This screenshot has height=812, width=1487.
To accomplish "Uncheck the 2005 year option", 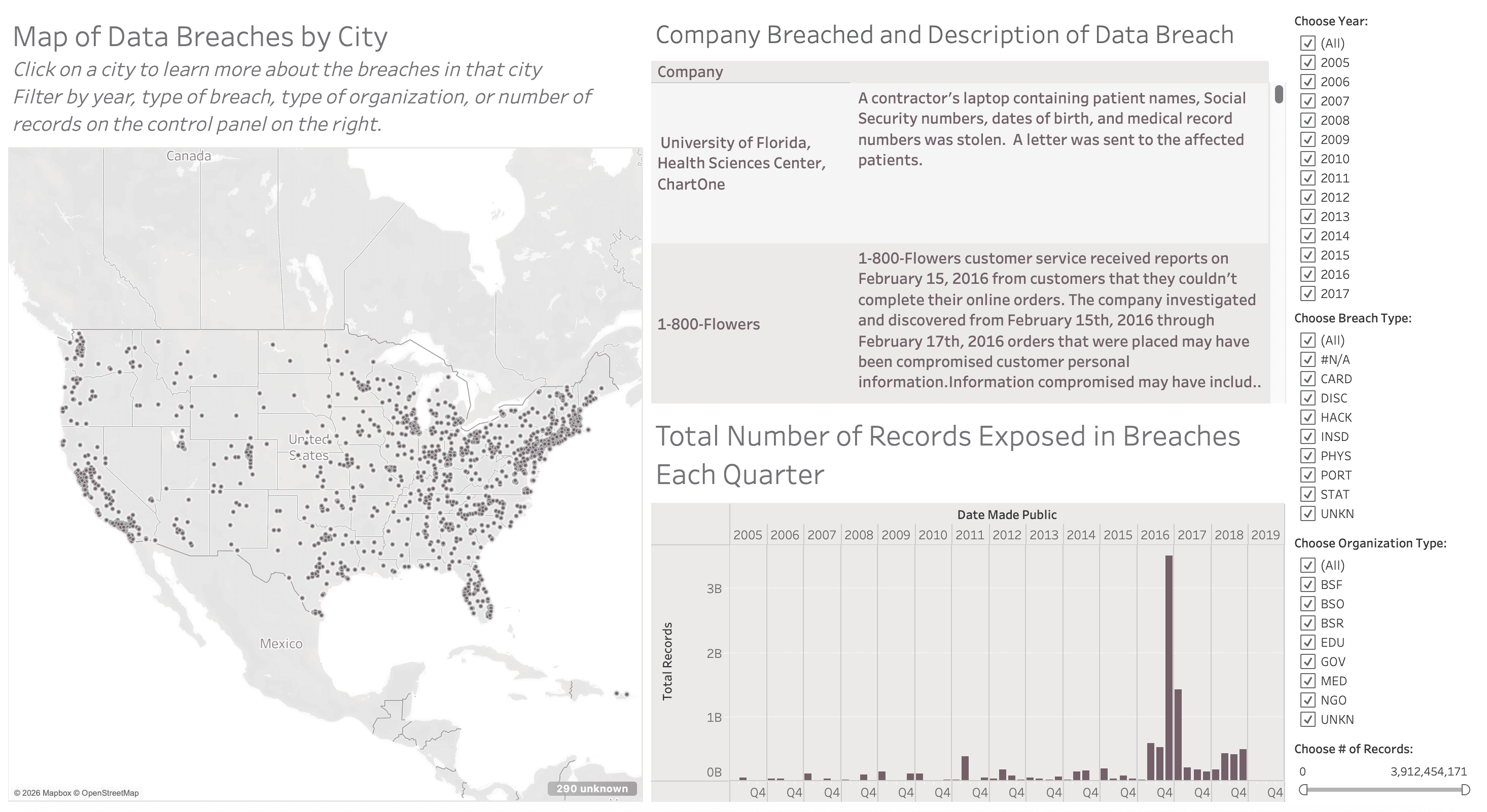I will click(1308, 62).
